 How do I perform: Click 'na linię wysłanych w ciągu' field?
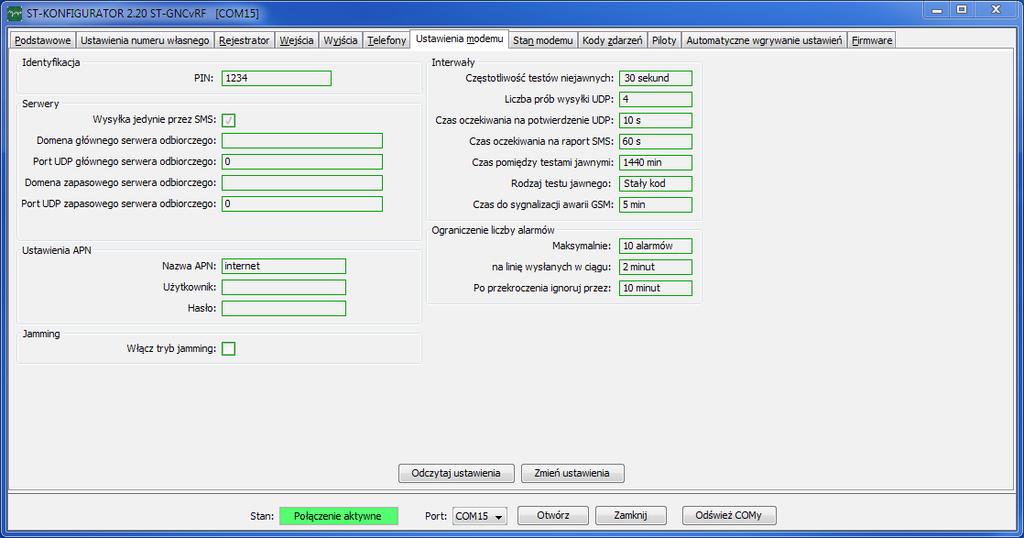(x=656, y=267)
